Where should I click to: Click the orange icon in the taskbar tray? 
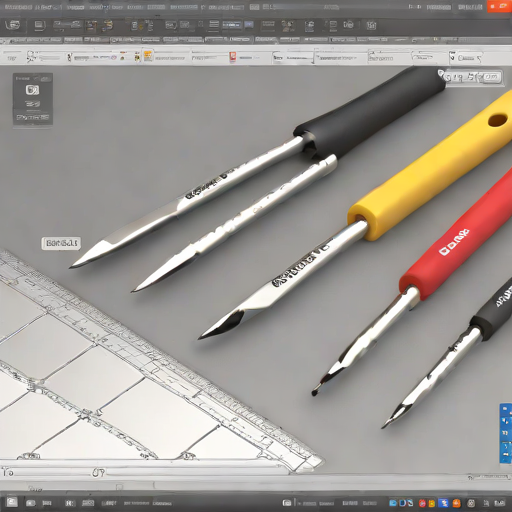point(456,503)
